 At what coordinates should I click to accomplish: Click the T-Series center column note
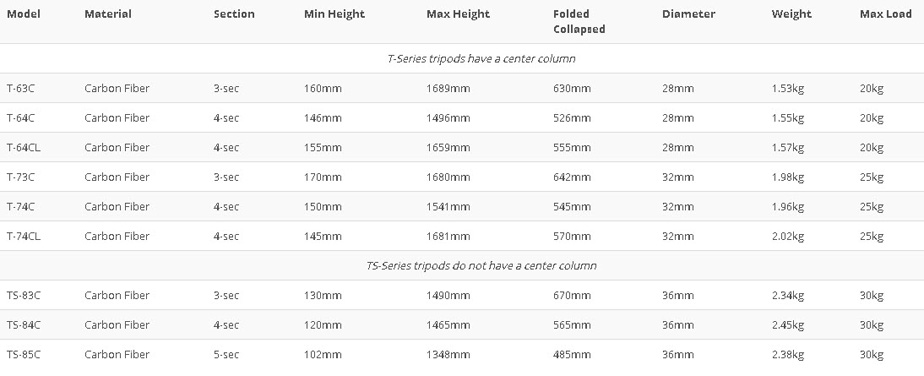click(x=481, y=58)
